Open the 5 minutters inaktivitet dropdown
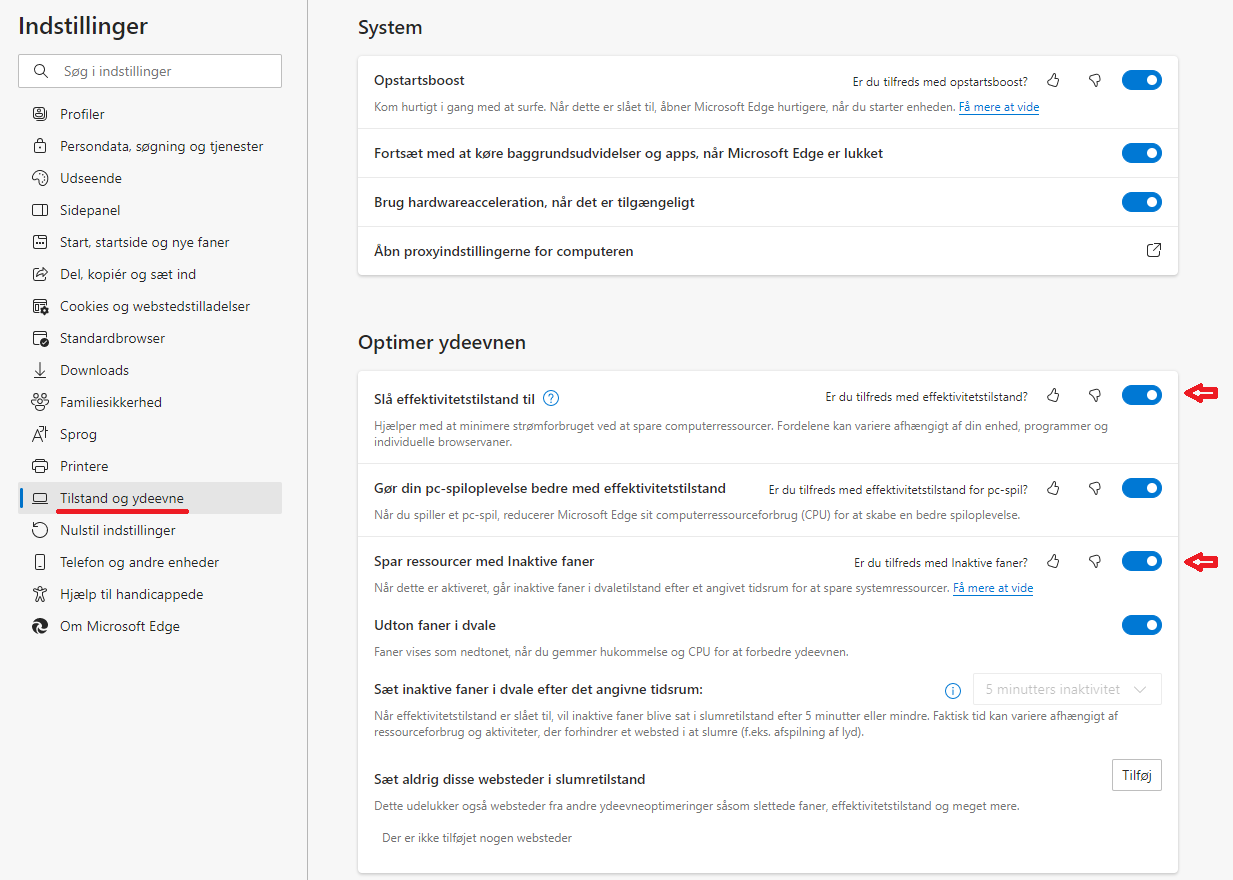 pyautogui.click(x=1067, y=690)
